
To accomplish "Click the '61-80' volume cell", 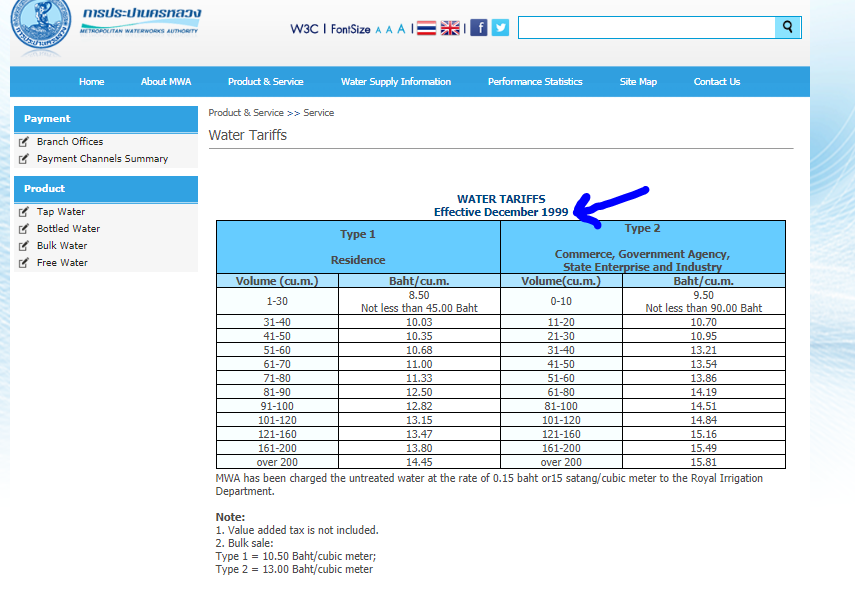I will click(561, 392).
